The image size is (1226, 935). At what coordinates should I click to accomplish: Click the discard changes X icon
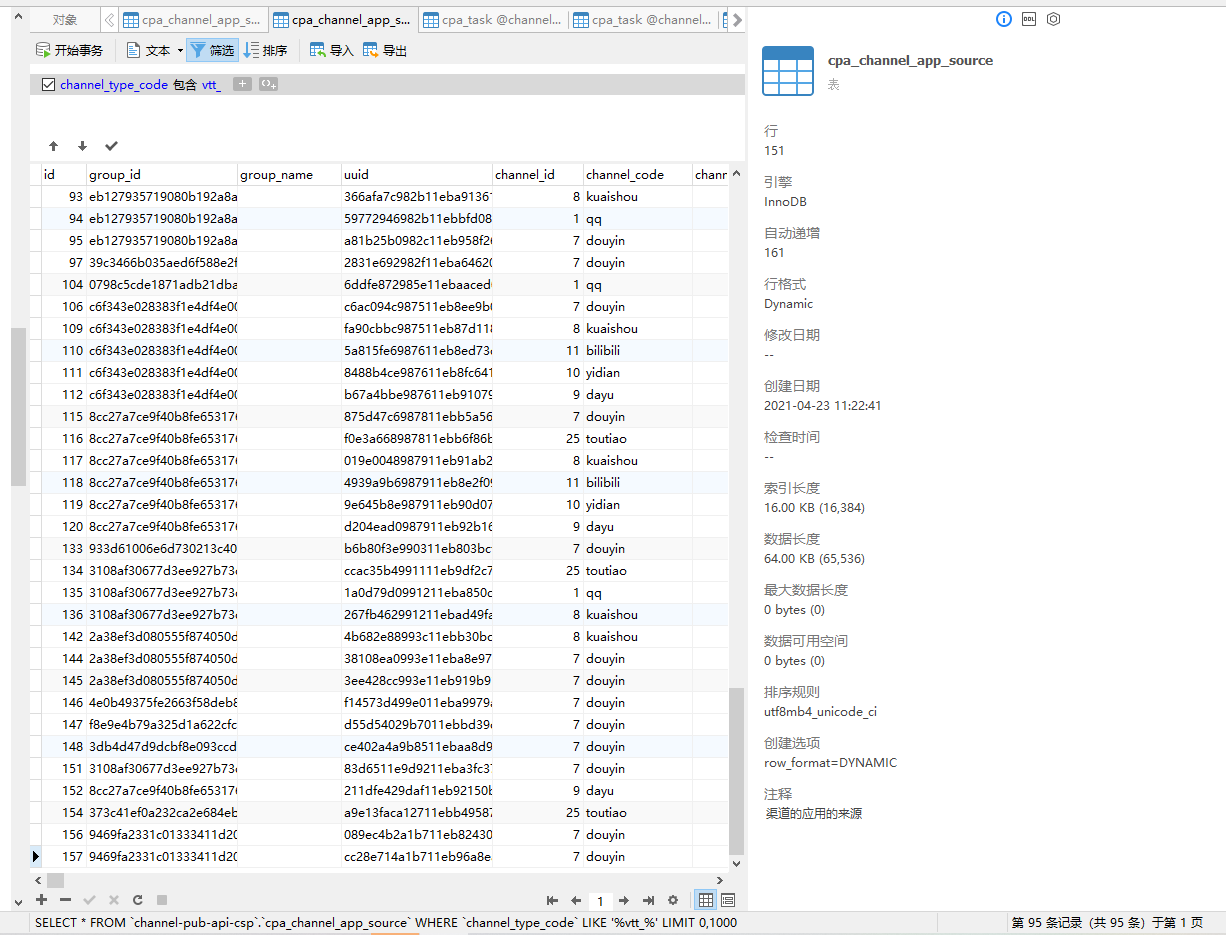tap(113, 900)
